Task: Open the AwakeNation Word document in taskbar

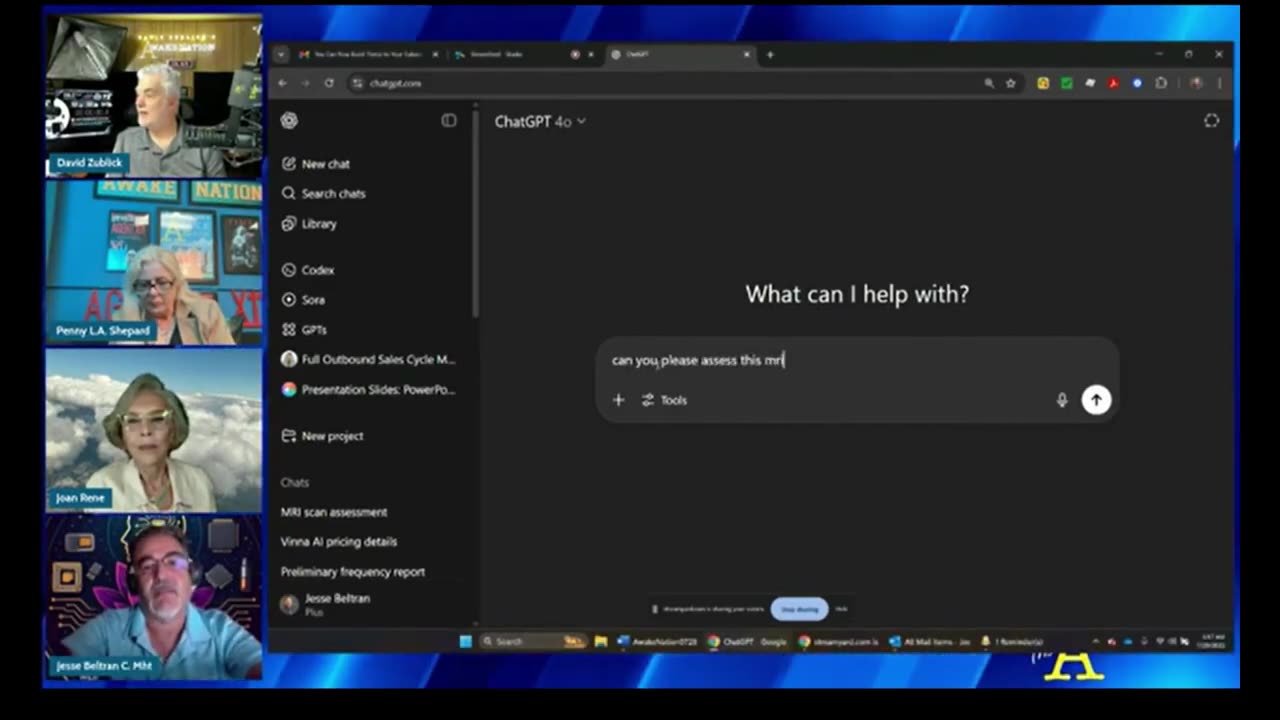Action: coord(657,641)
